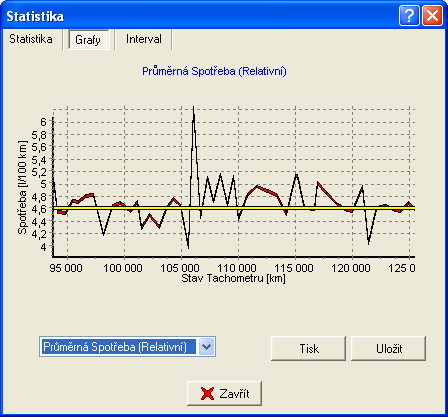Click the Stav Tachometru [km] axis label
This screenshot has height=417, width=448.
point(233,278)
